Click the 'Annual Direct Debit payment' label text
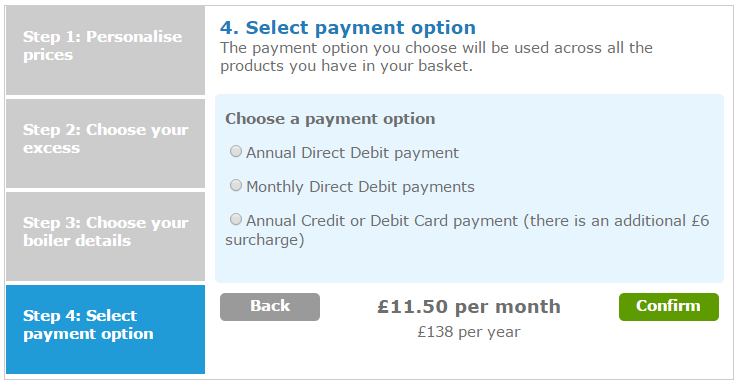This screenshot has width=738, height=385. 352,153
